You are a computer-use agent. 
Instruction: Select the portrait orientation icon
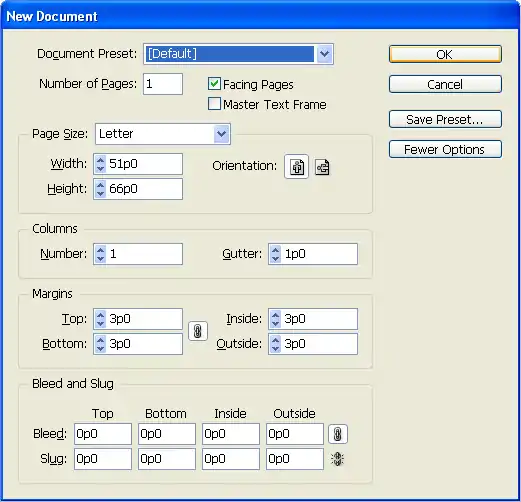click(296, 167)
